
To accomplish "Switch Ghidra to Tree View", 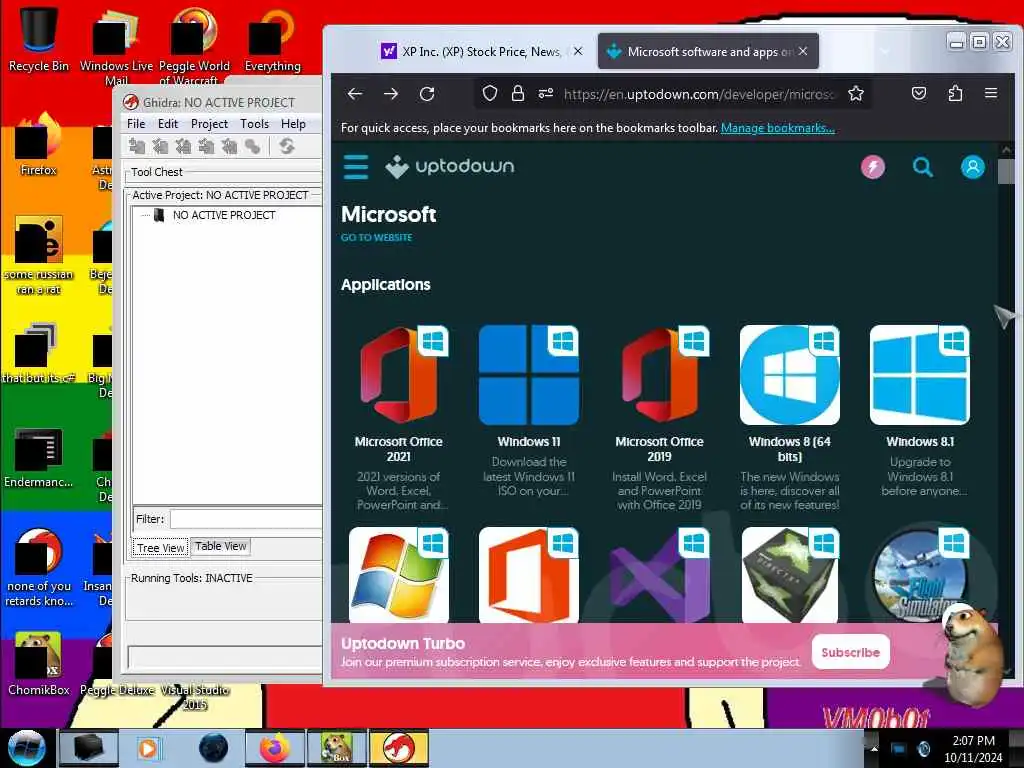I will tap(161, 547).
